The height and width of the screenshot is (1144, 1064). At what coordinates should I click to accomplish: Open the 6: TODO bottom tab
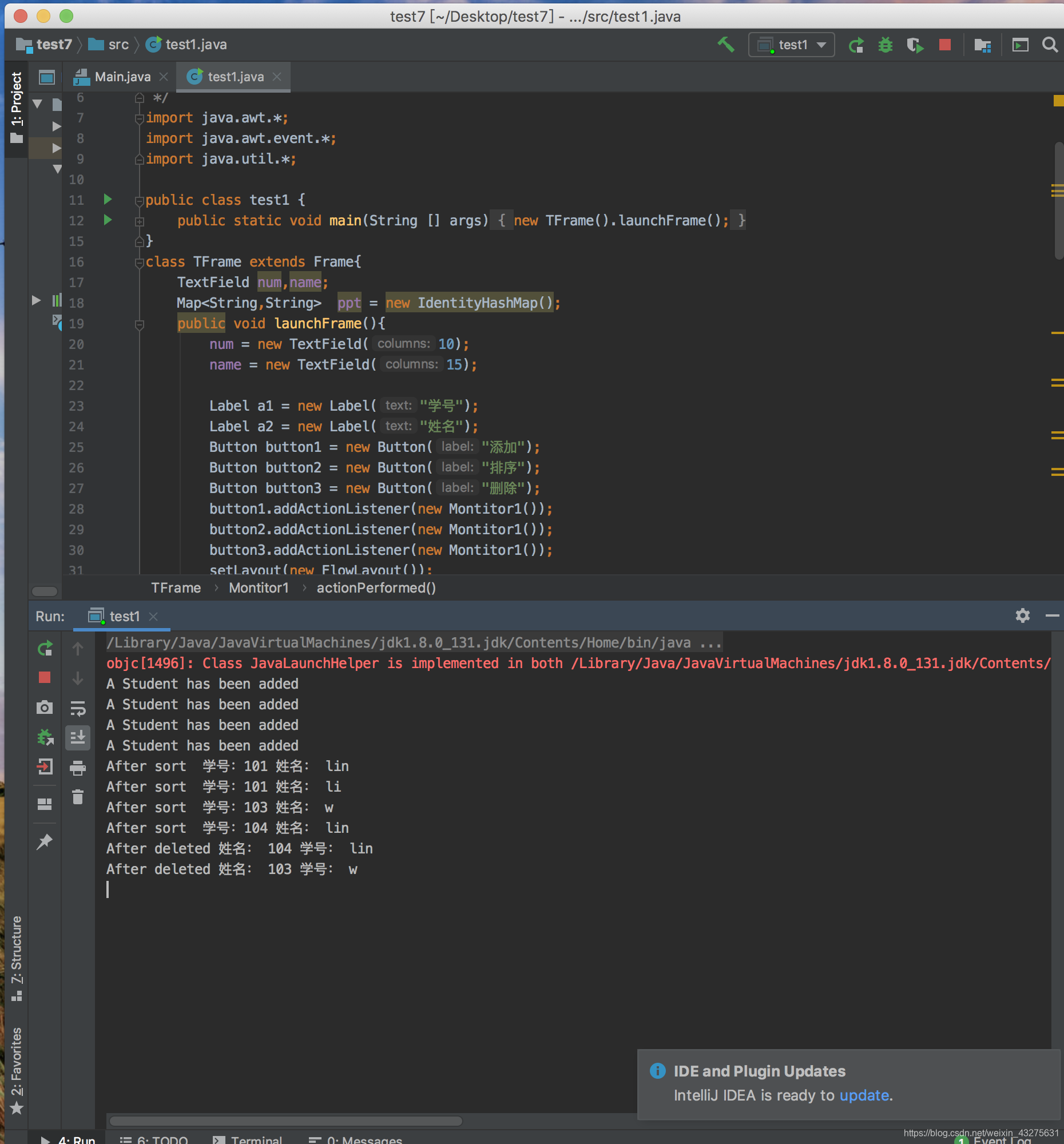[x=154, y=1139]
